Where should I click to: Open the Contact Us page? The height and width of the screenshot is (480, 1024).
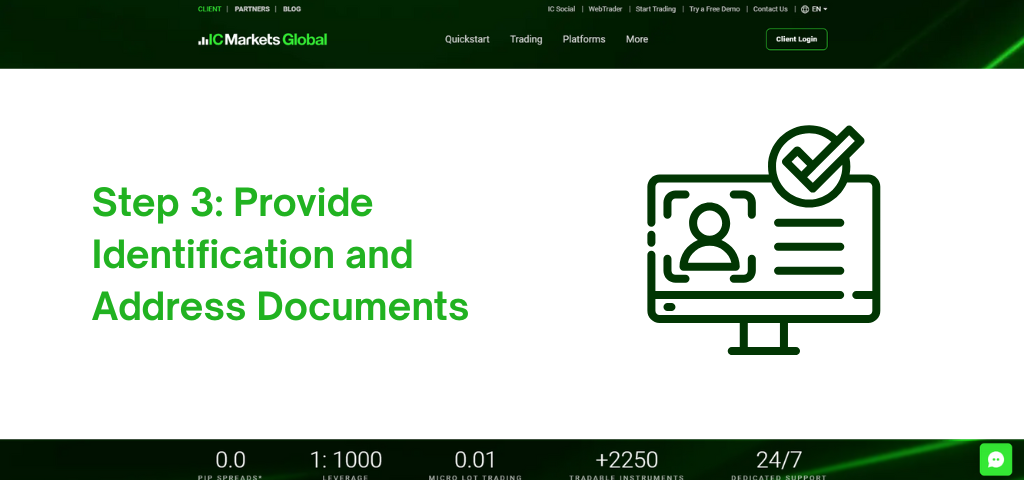770,9
